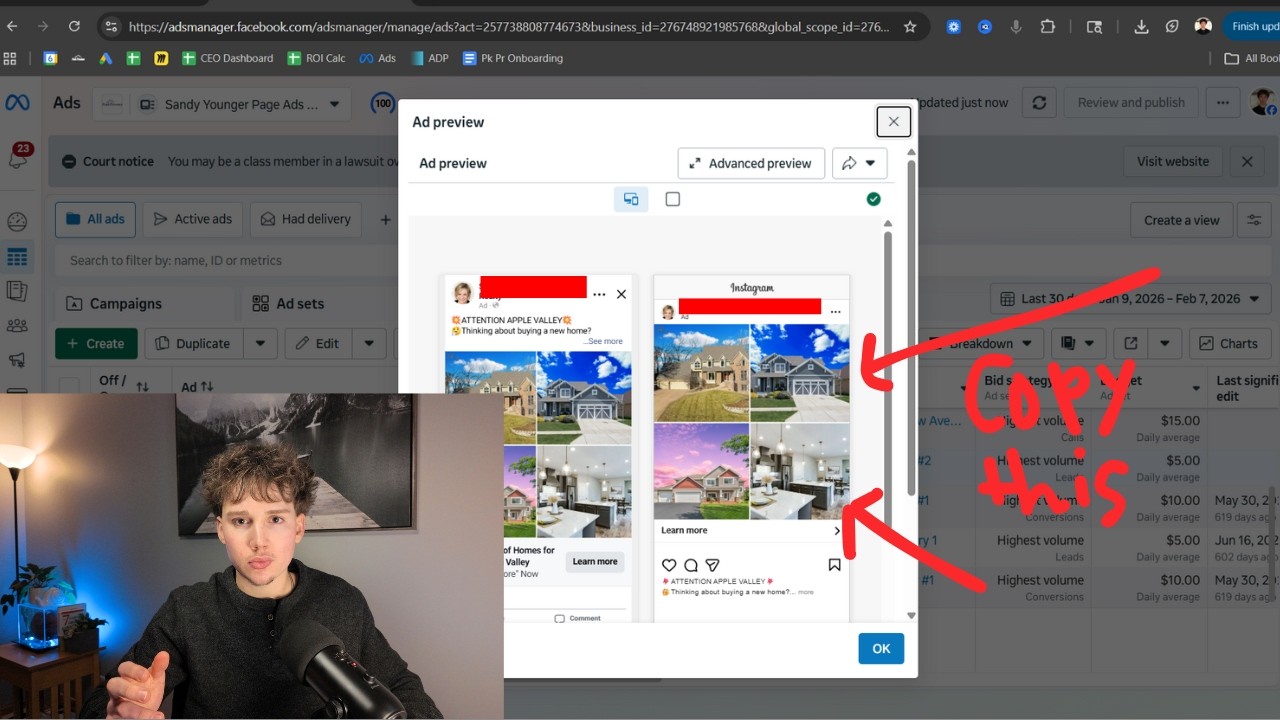Open the advertising settings megaphone icon in sidebar
This screenshot has height=720, width=1280.
17,359
